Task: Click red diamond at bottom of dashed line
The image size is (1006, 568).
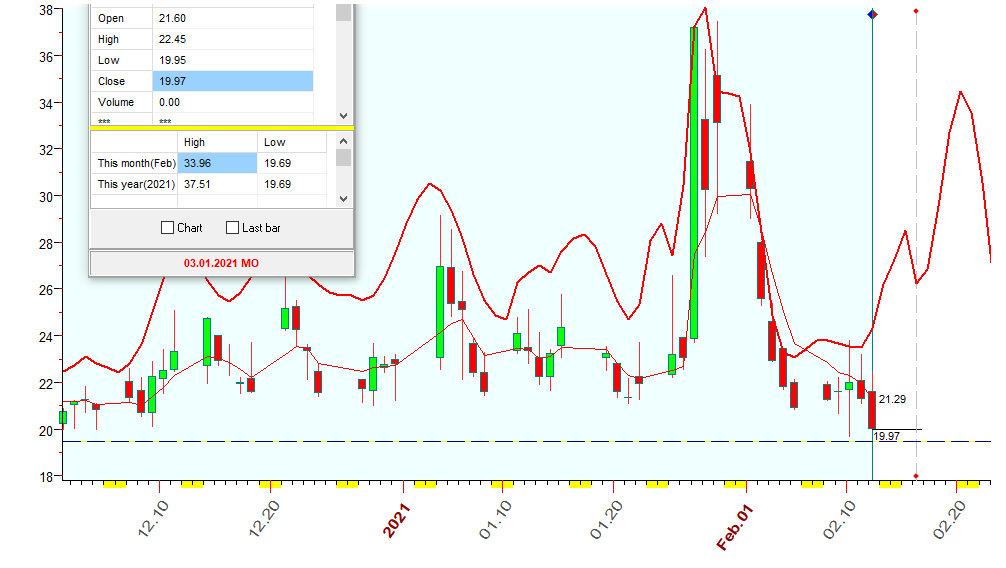Action: 917,476
